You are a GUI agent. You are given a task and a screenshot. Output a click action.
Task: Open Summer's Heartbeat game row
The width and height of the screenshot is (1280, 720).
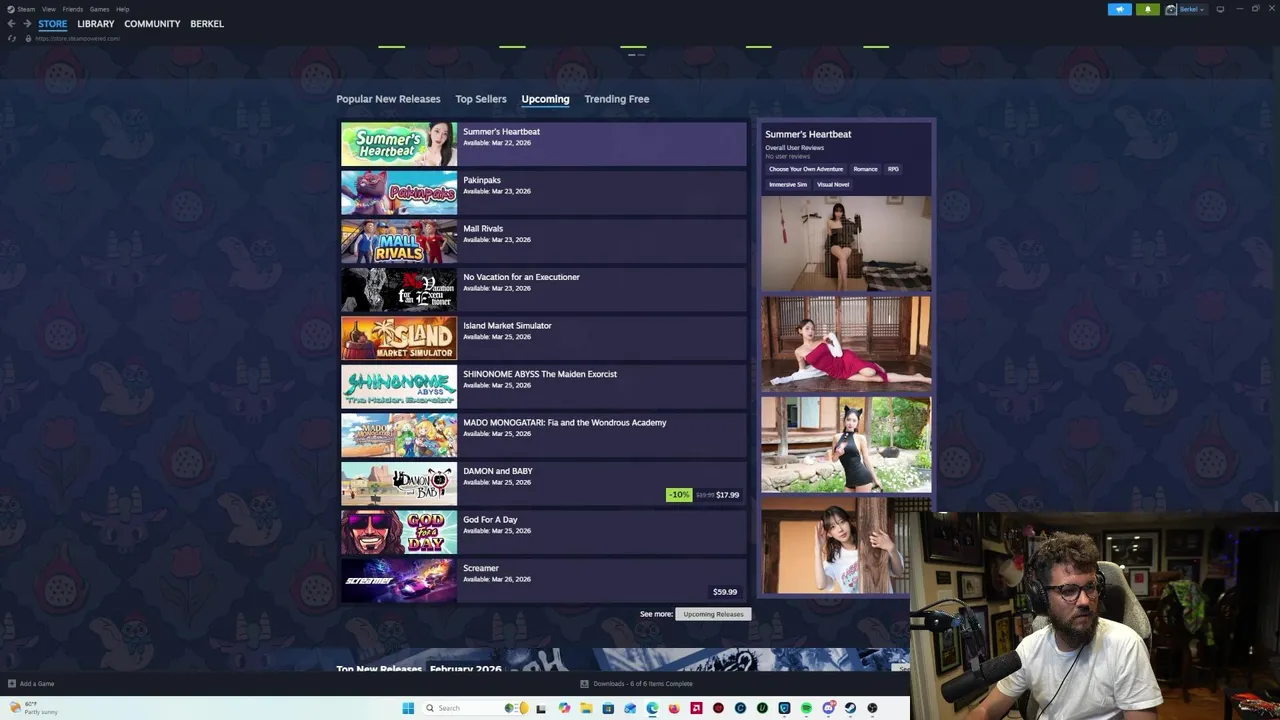click(544, 144)
